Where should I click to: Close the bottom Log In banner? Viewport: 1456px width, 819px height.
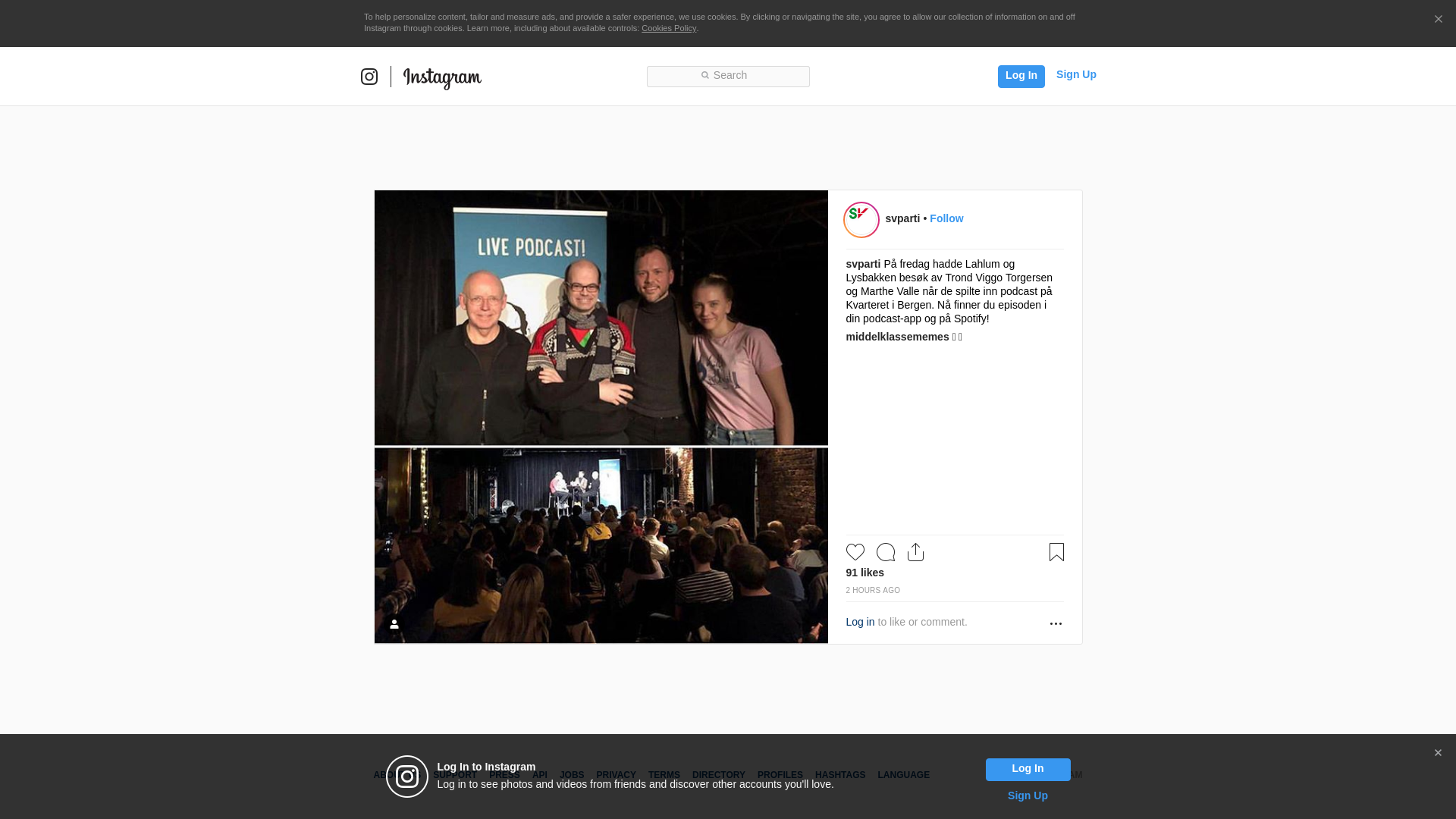pos(1438,753)
